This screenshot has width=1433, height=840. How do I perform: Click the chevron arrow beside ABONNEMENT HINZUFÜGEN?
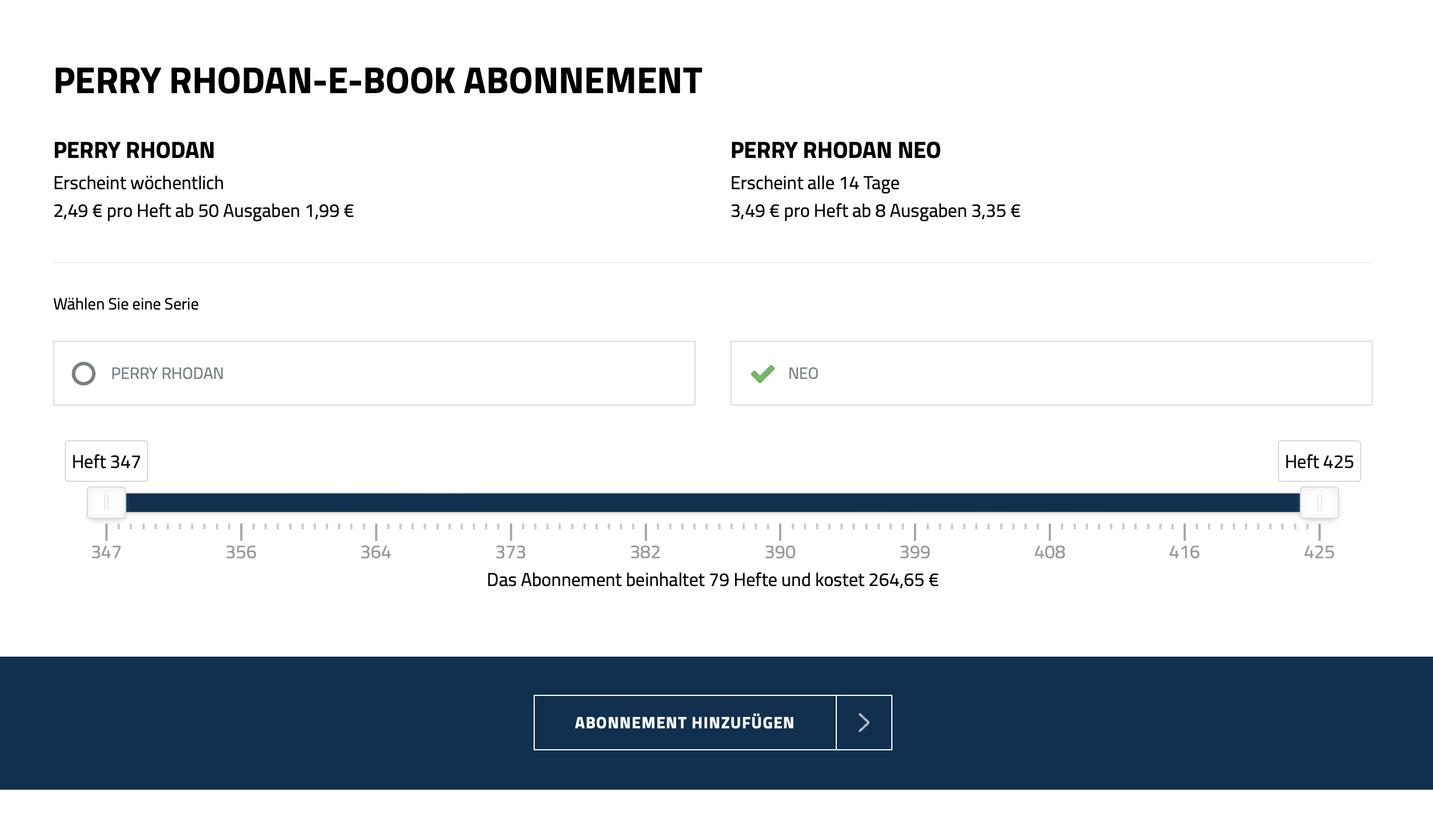pos(864,723)
